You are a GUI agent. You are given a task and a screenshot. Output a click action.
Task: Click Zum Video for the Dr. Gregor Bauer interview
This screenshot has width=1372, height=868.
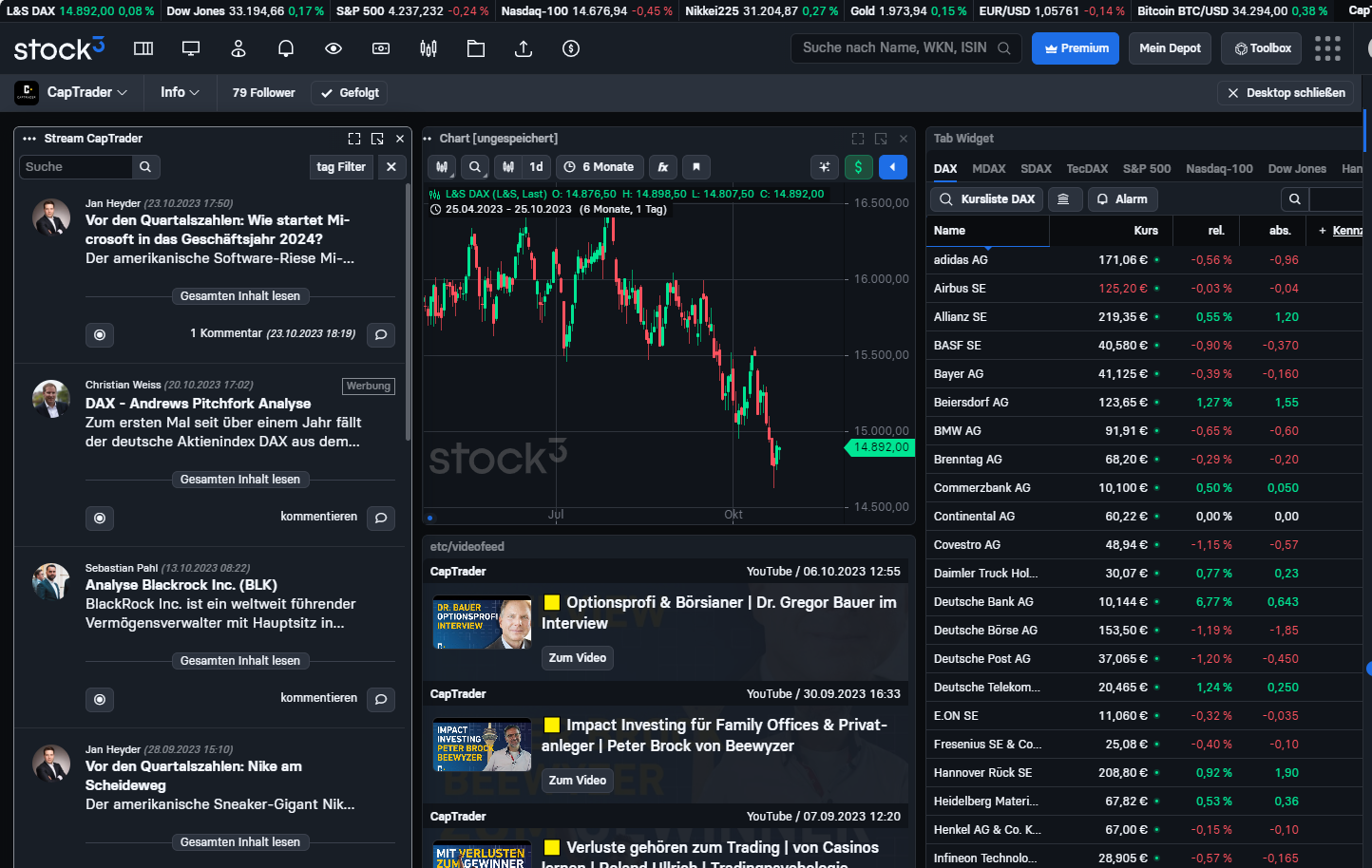(577, 657)
